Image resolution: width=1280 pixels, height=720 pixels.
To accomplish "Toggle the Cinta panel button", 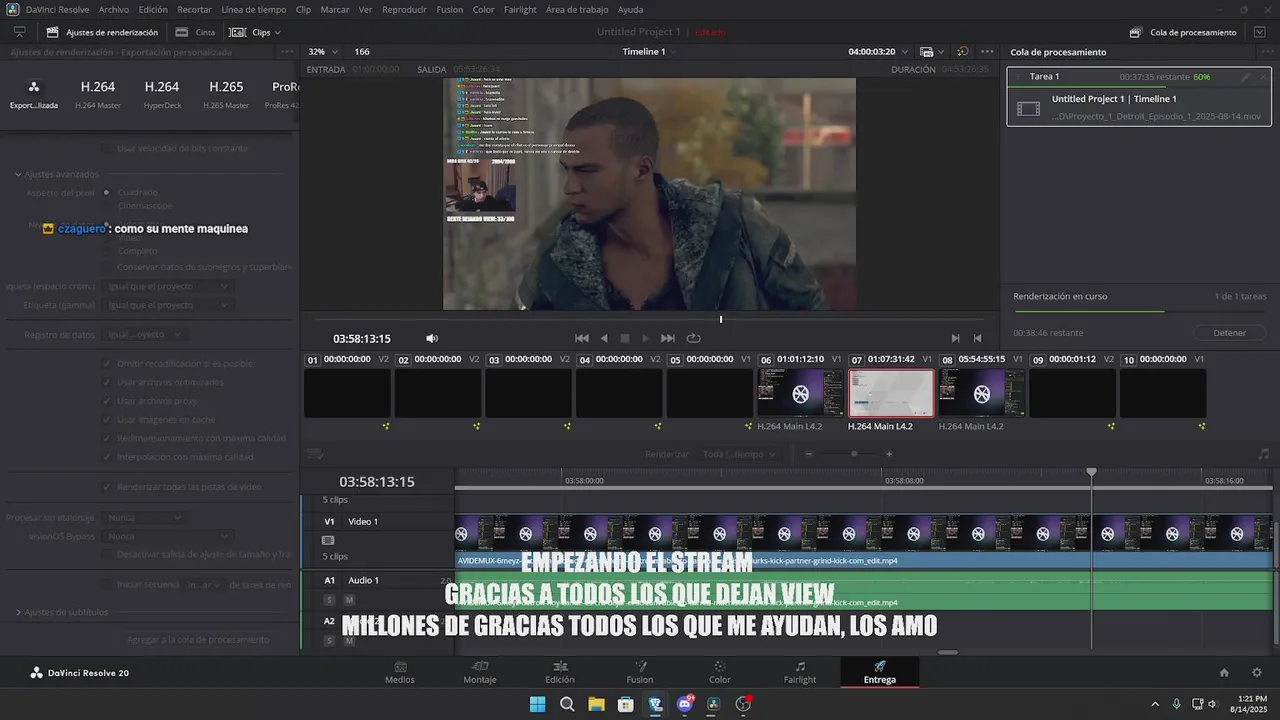I will [195, 32].
